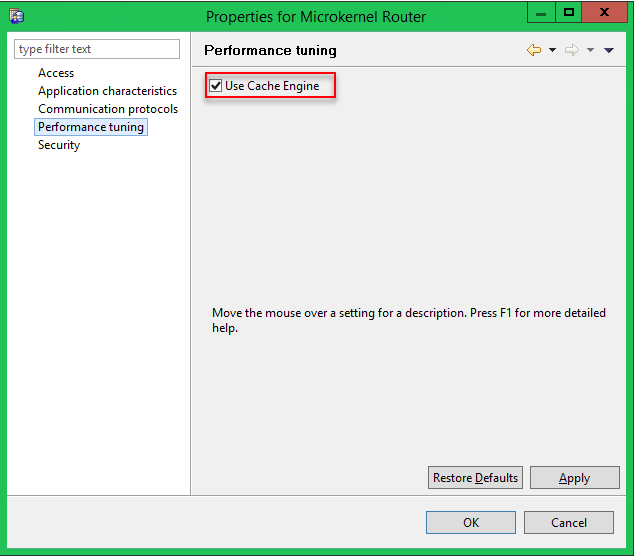Screen dimensions: 635x556
Task: Click the Apply button
Action: 575,478
